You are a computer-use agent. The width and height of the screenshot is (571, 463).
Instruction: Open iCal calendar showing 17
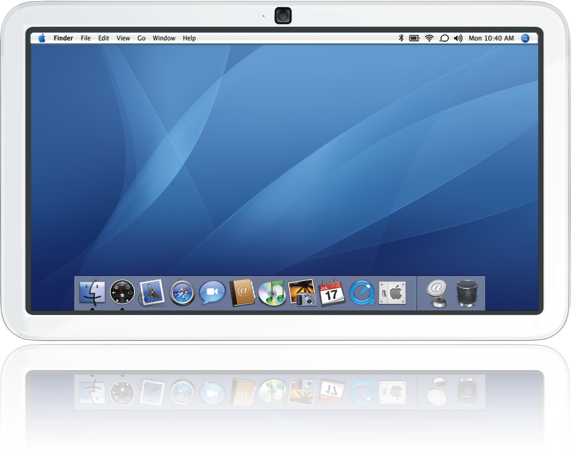pyautogui.click(x=331, y=293)
